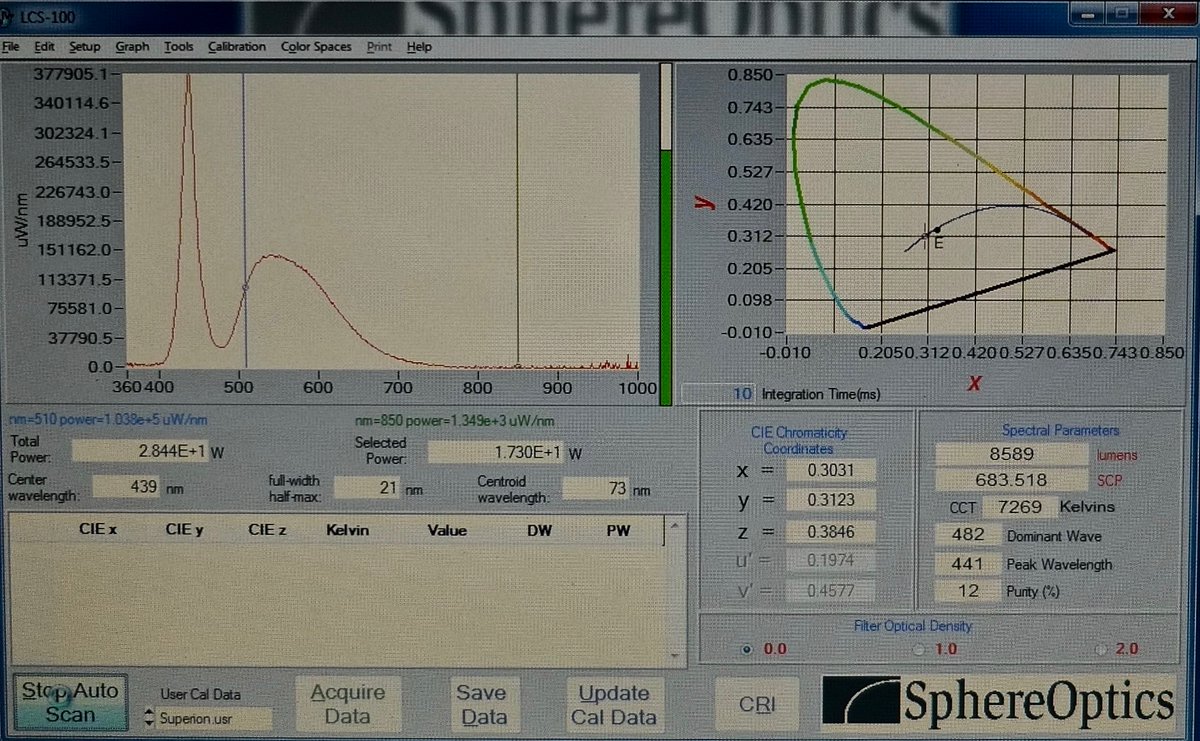Click the green signal level bar
This screenshot has width=1200, height=741.
click(666, 277)
